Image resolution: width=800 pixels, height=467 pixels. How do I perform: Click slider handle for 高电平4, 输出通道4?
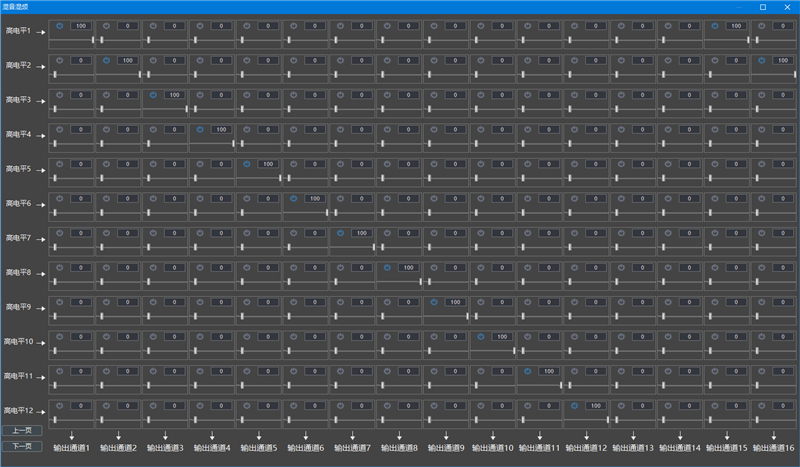[x=233, y=143]
